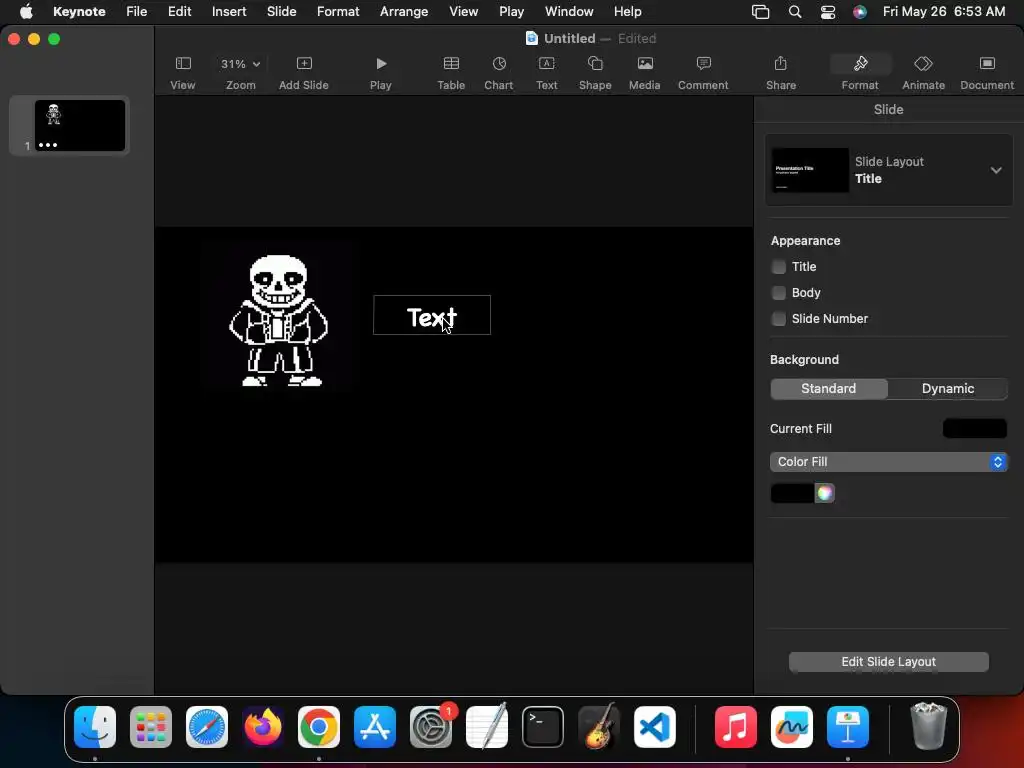
Task: Click the date and time in menu bar
Action: [944, 11]
